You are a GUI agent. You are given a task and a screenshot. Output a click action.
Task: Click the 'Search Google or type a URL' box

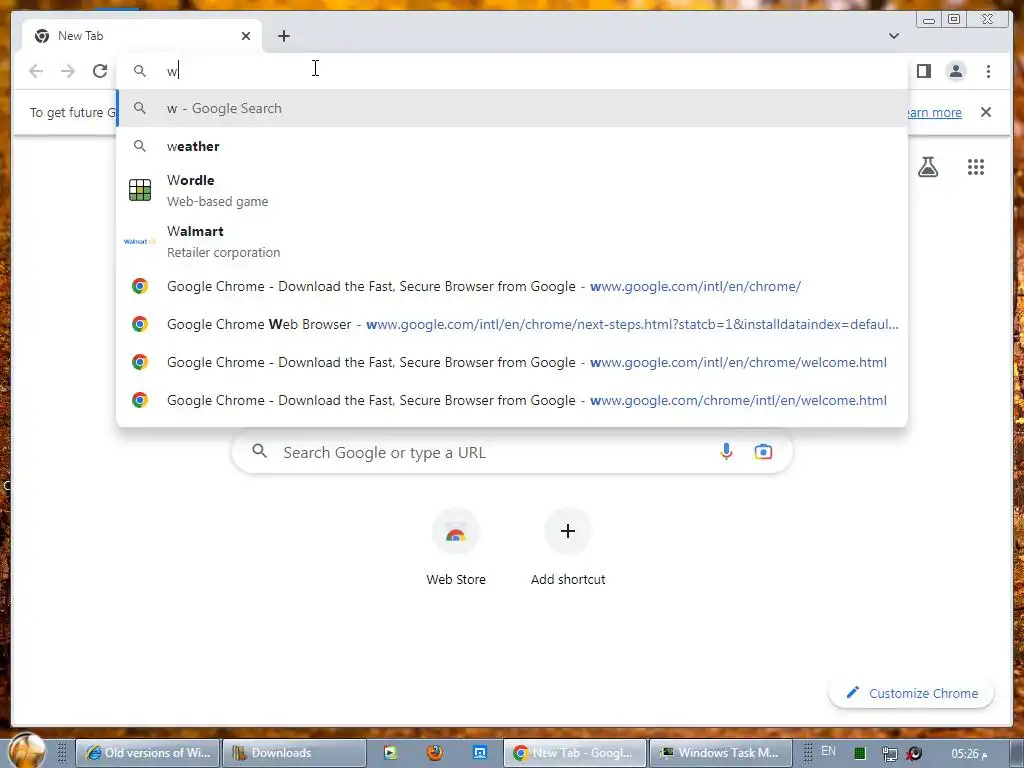coord(512,452)
